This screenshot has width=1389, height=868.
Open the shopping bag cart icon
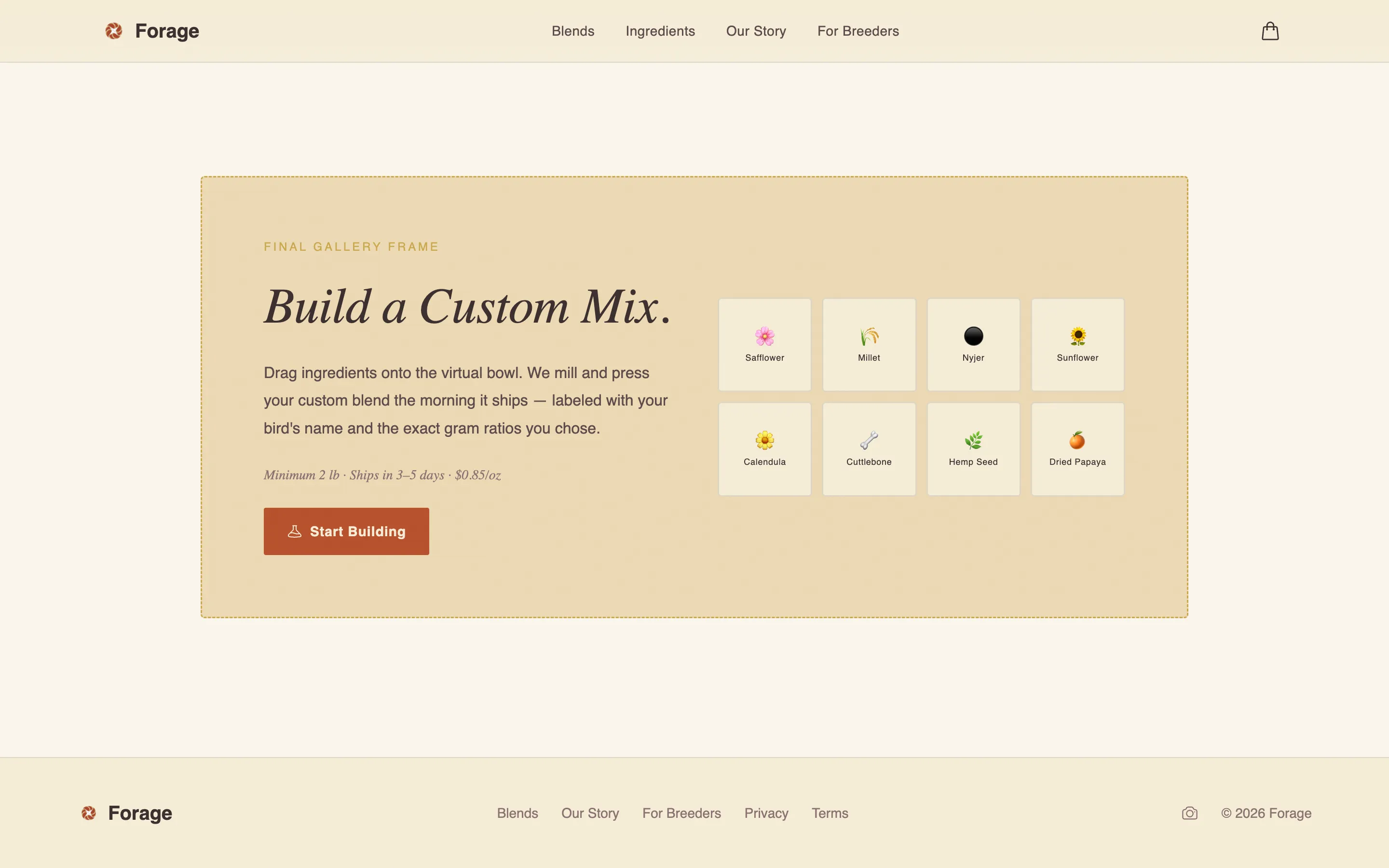[x=1269, y=31]
